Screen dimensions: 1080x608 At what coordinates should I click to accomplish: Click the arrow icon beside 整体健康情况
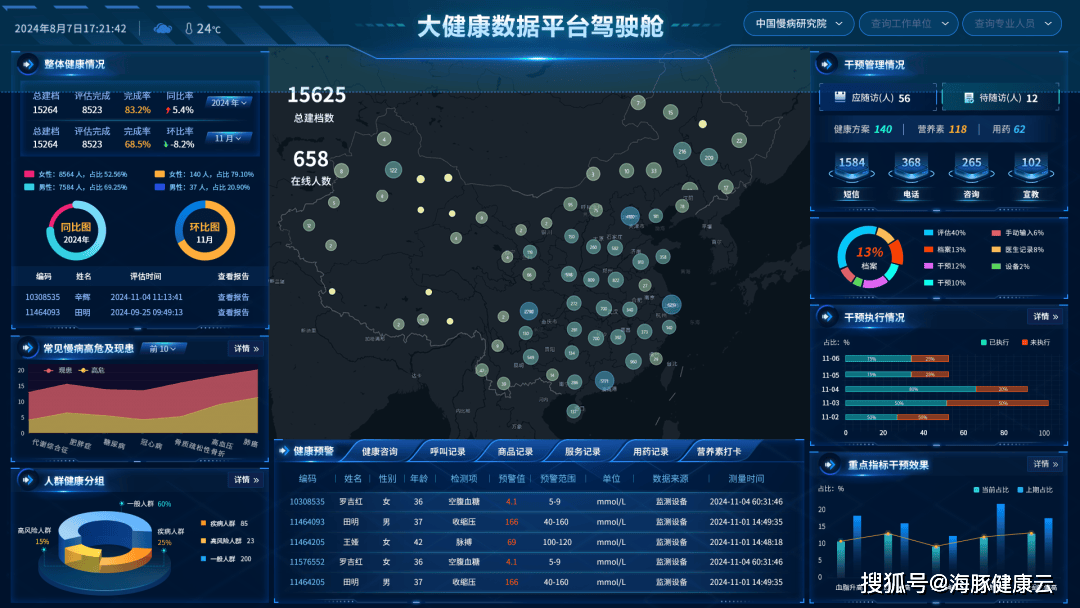26,64
